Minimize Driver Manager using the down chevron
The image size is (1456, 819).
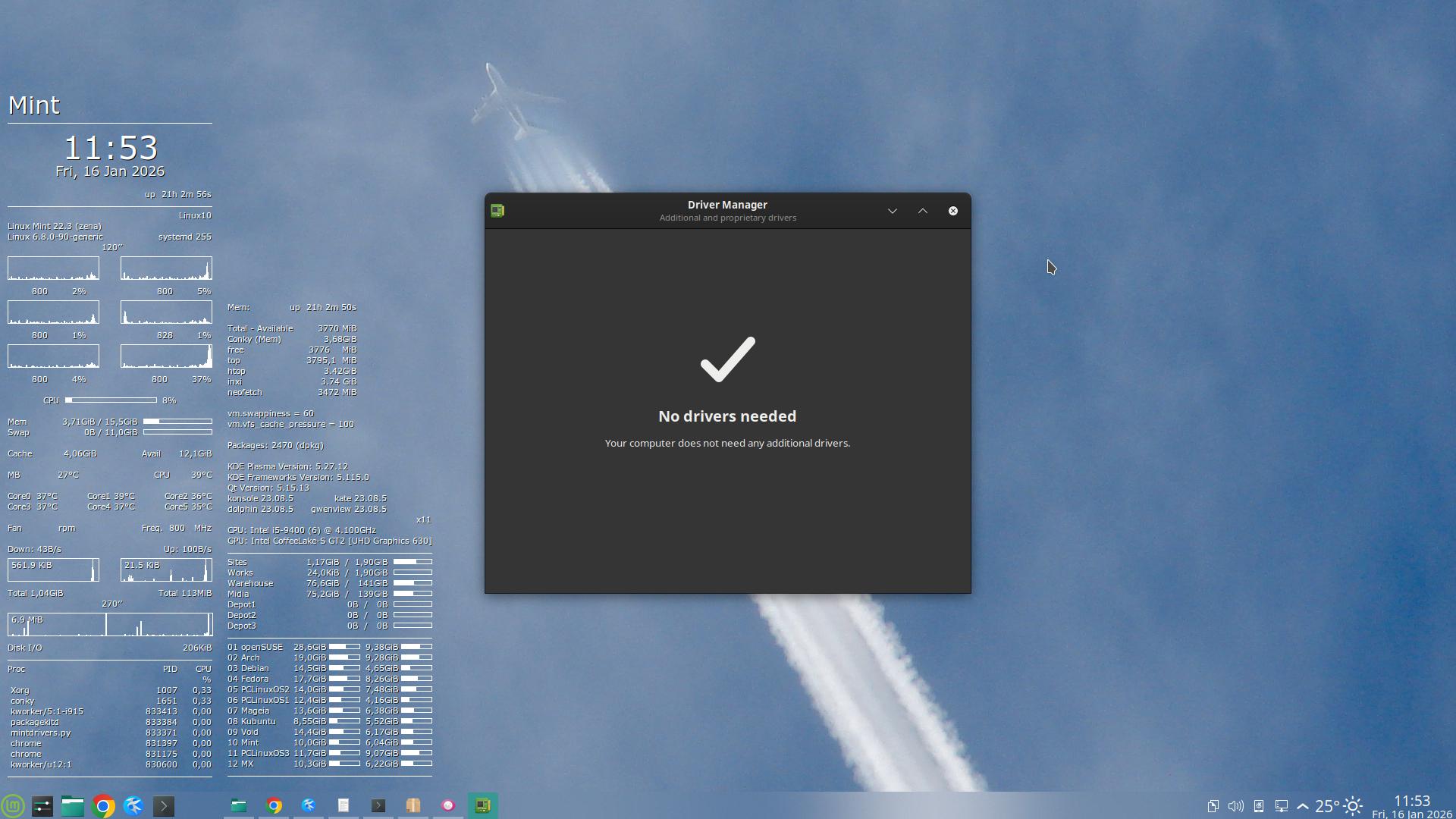(x=893, y=211)
